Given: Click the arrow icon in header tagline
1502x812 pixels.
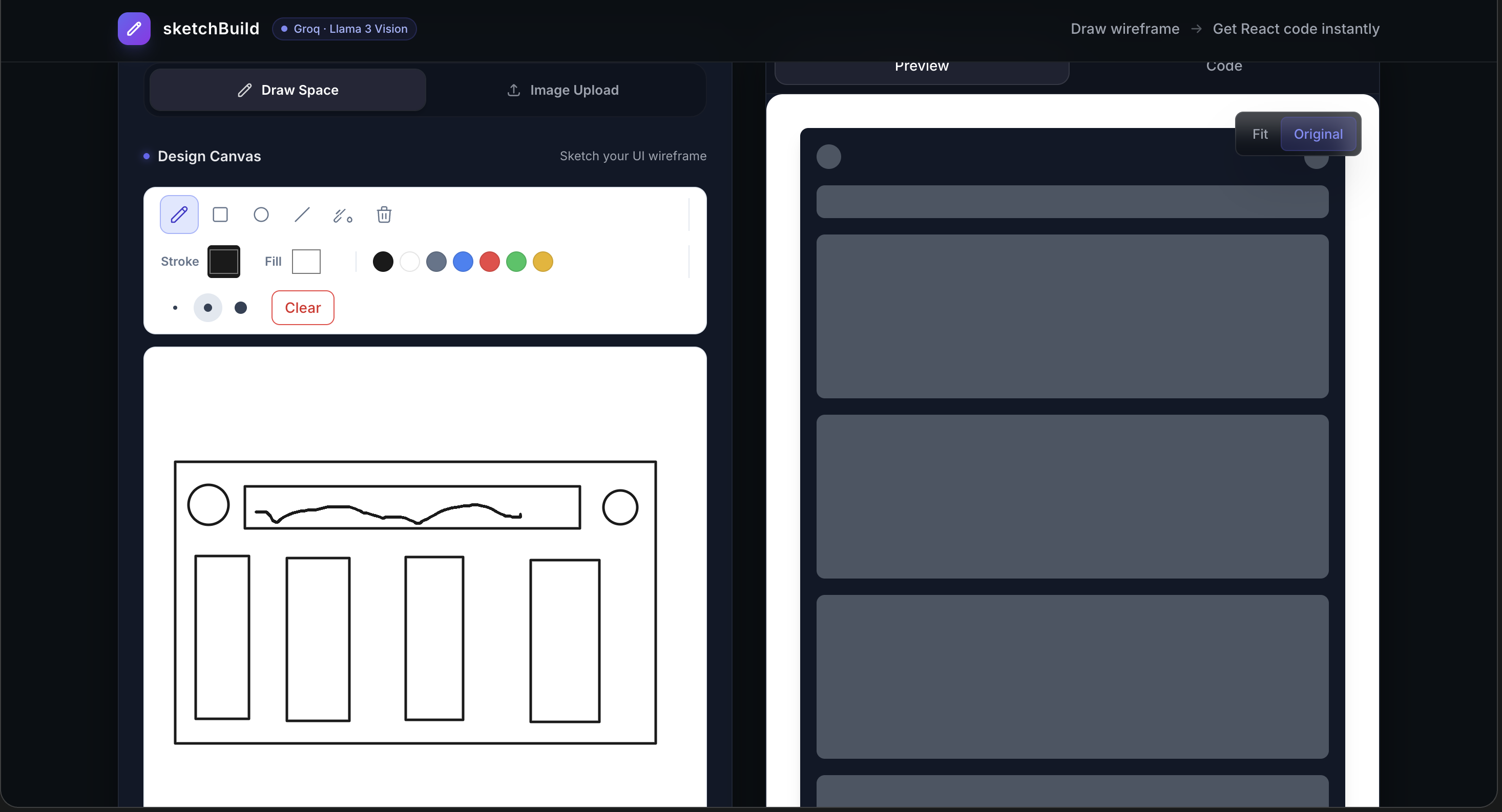Looking at the screenshot, I should coord(1196,29).
